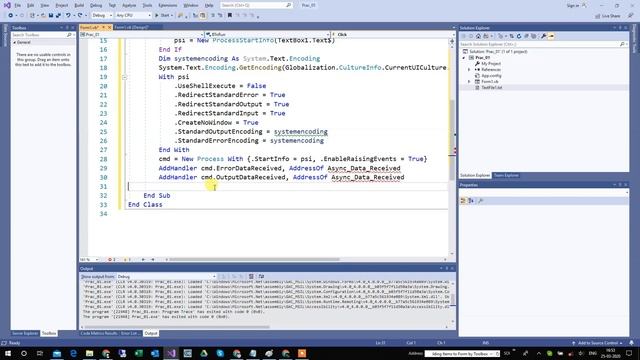Click the Redo toolbar icon
The height and width of the screenshot is (360, 640).
[x=80, y=15]
